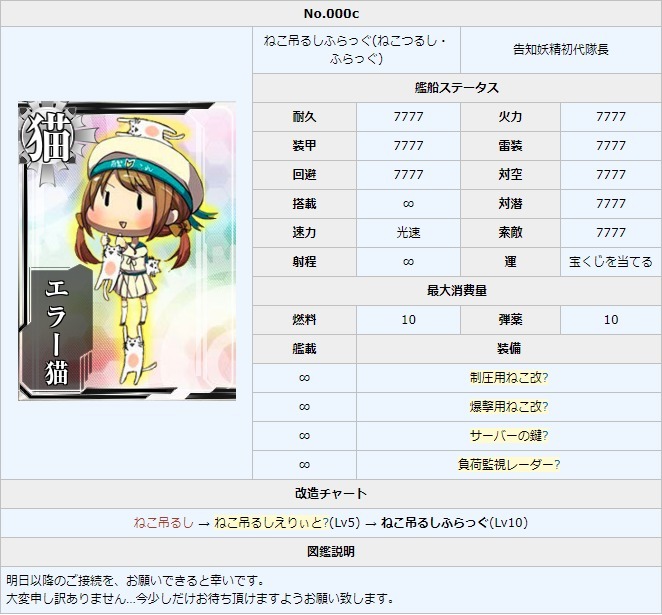
Task: Click the ∞ beside 負荷監視レーダー
Action: (x=304, y=465)
